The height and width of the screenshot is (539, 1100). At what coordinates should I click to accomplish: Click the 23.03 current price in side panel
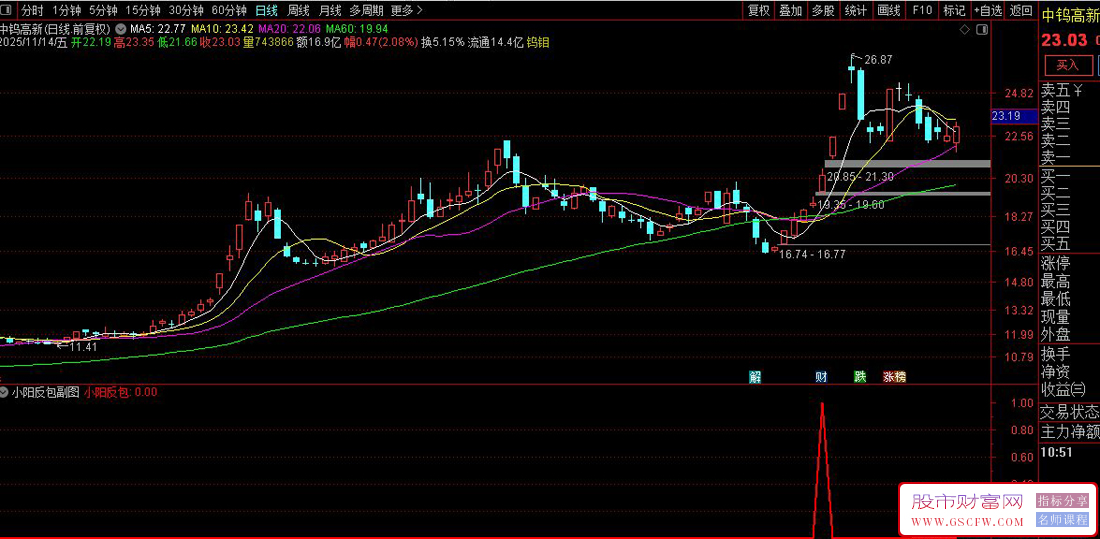tap(1064, 39)
